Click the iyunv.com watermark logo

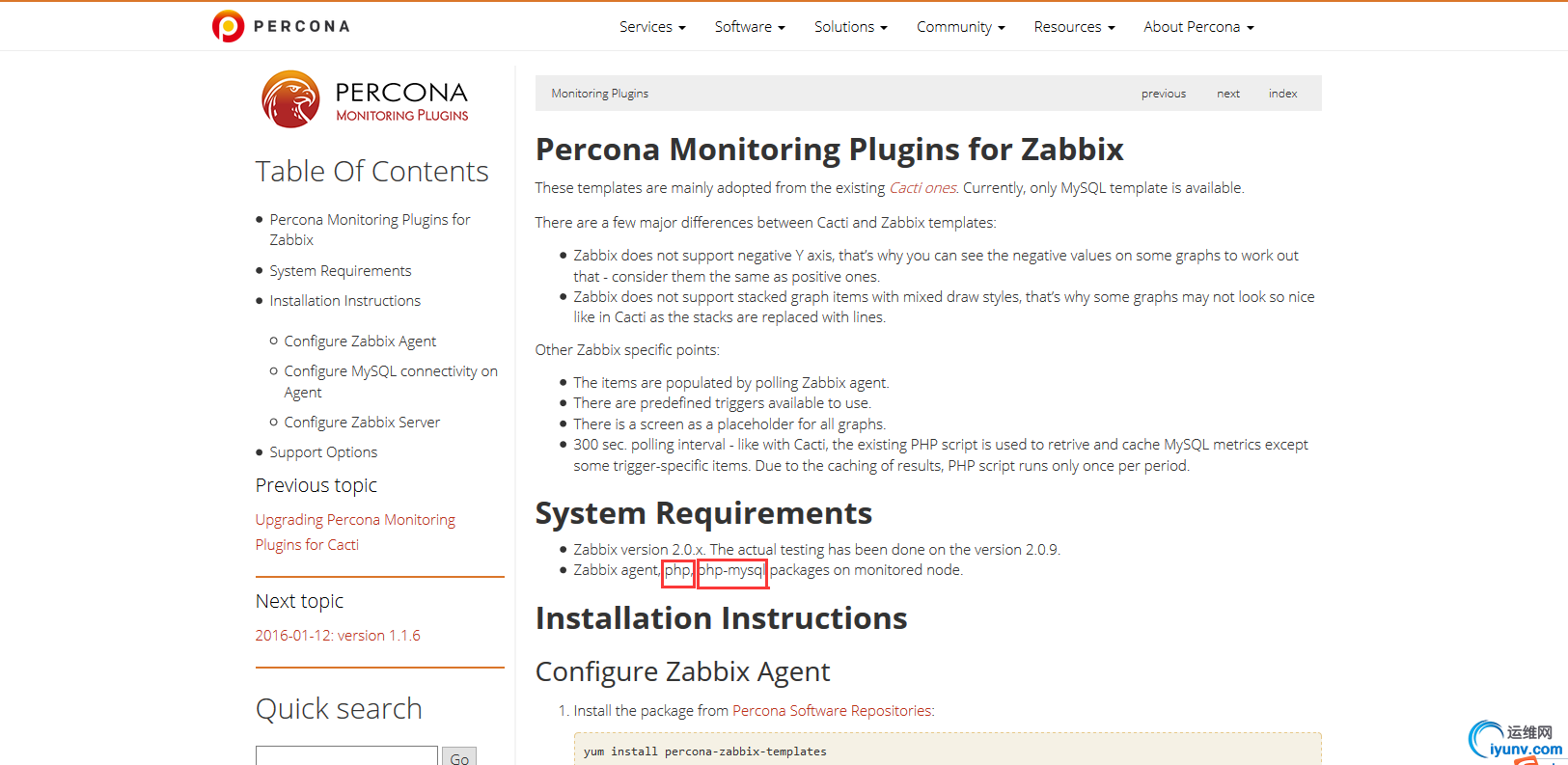pyautogui.click(x=1516, y=741)
